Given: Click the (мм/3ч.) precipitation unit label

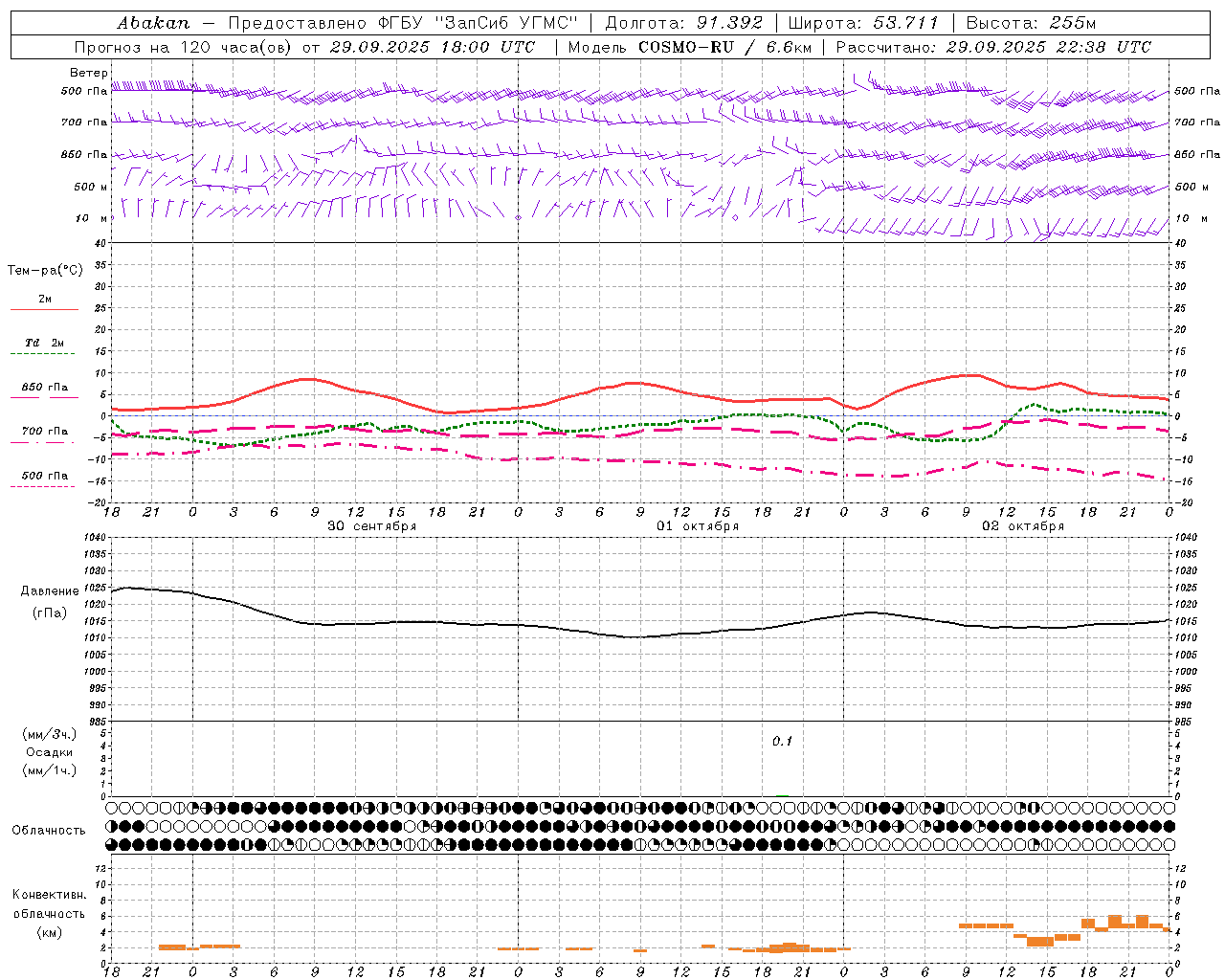Looking at the screenshot, I should coord(49,734).
